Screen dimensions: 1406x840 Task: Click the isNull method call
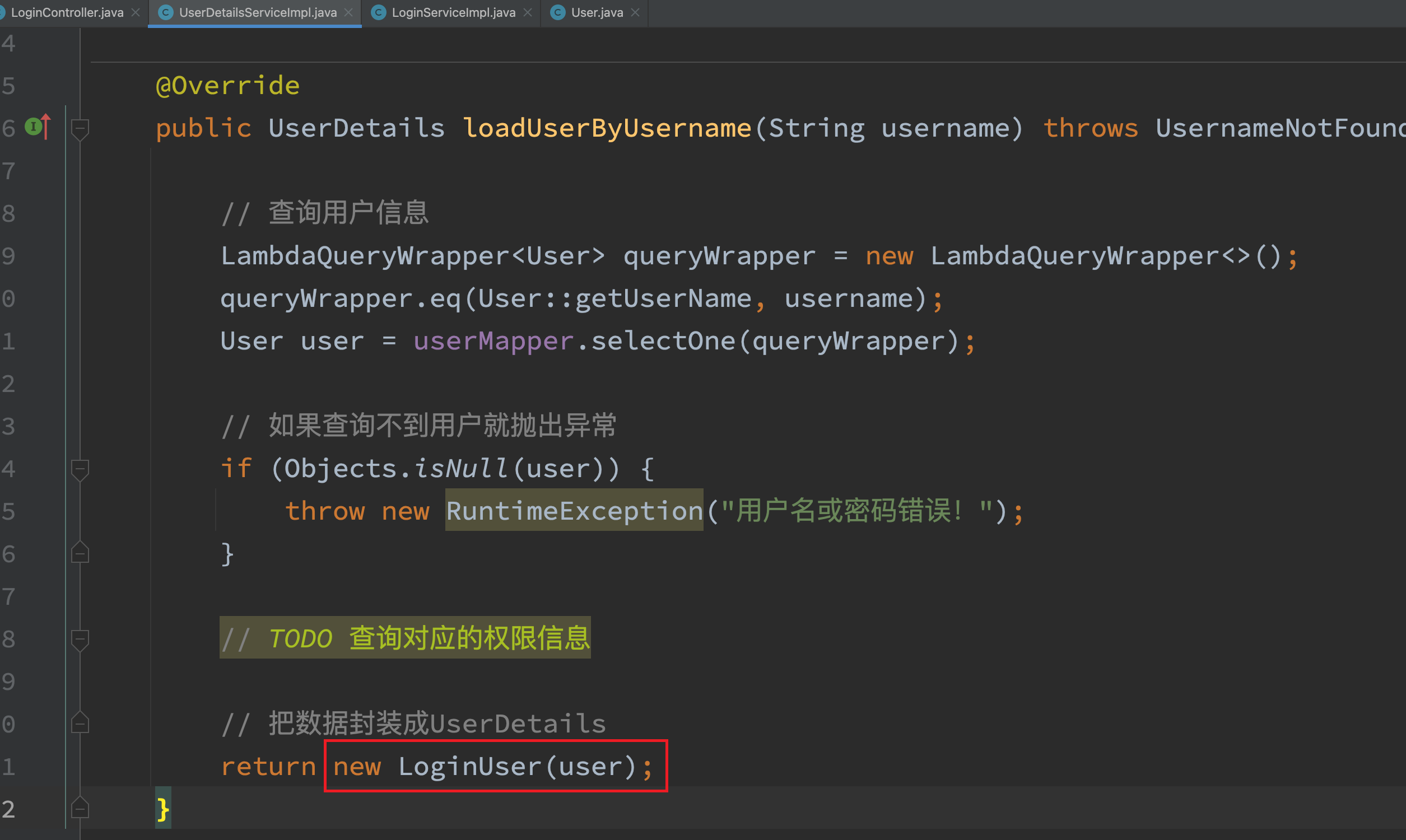click(461, 469)
